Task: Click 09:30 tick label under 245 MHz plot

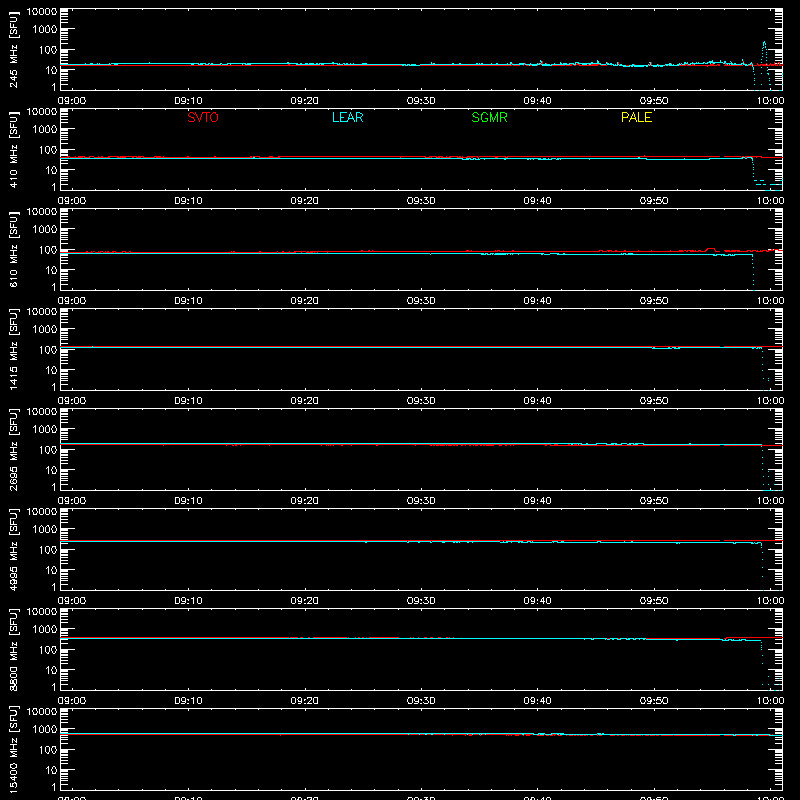Action: tap(421, 101)
